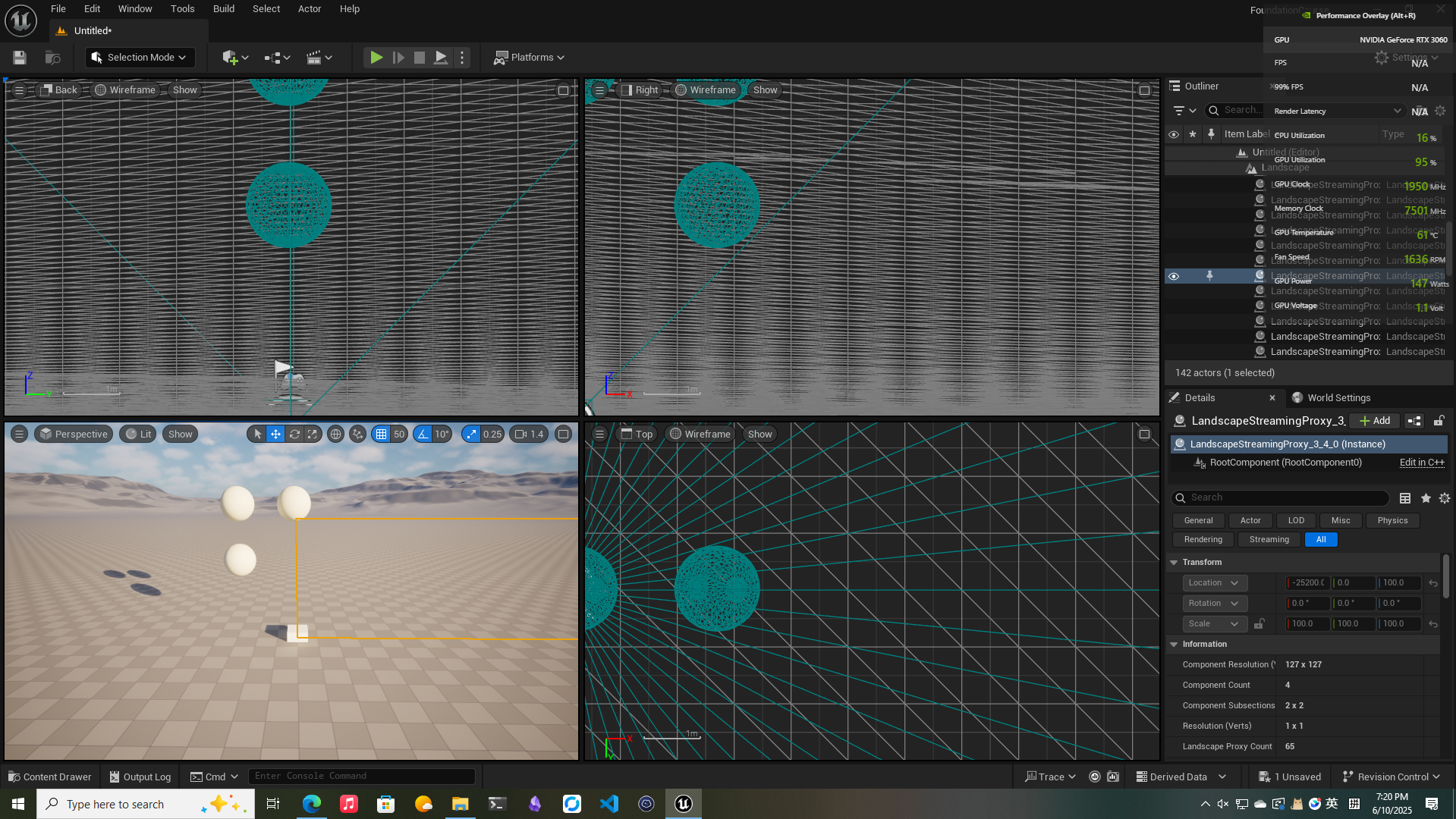Collapse the Transform section

coord(1174,563)
